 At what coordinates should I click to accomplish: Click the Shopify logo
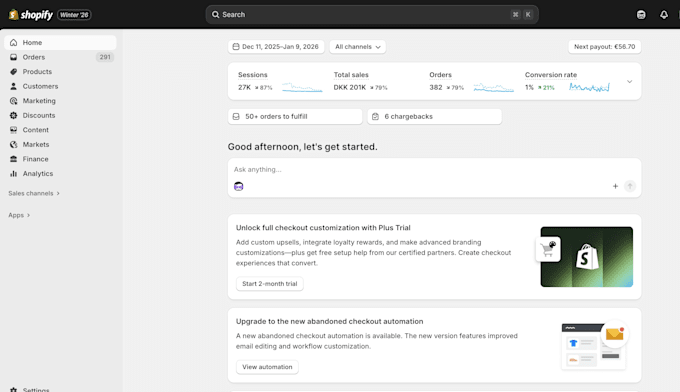click(x=31, y=15)
